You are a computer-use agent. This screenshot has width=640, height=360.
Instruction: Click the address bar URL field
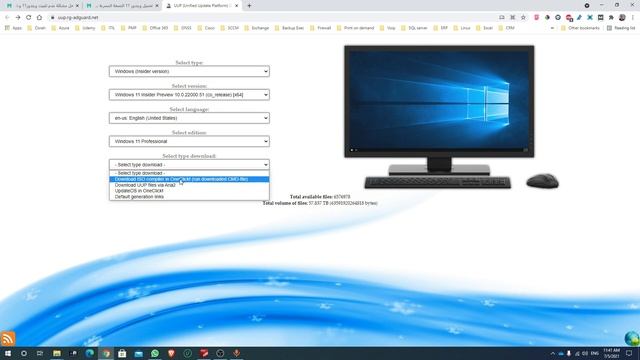(269, 18)
